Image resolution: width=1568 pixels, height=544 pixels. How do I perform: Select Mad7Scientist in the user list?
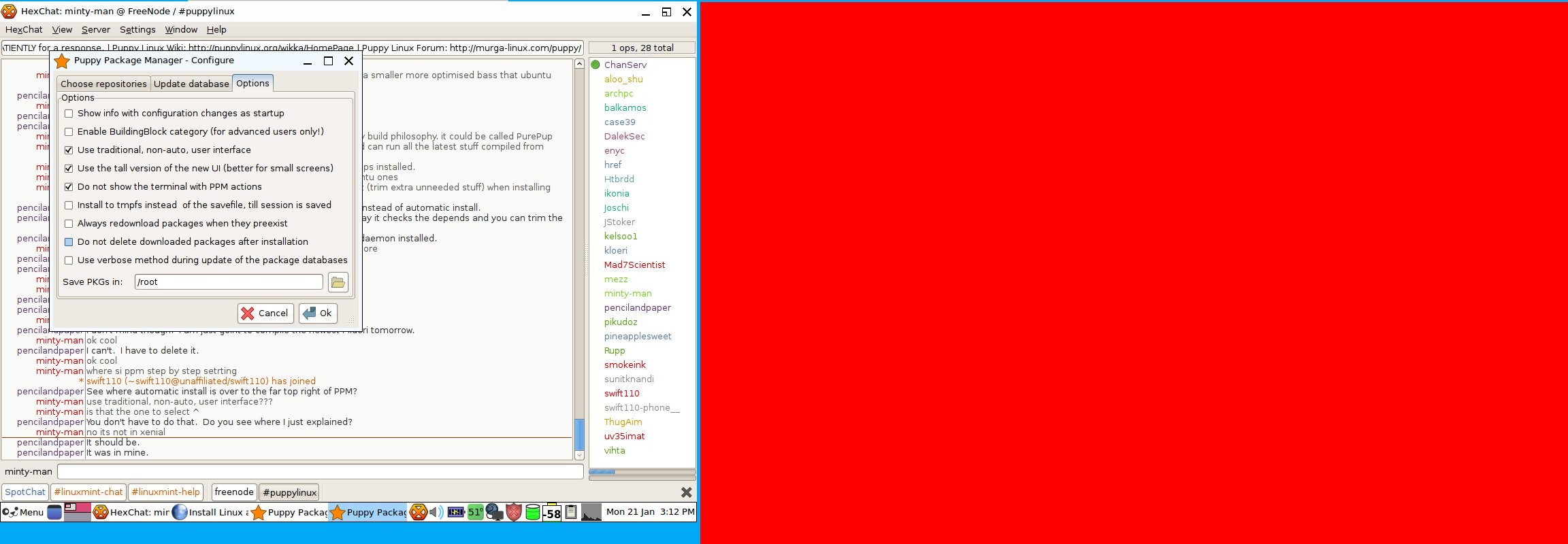tap(635, 265)
